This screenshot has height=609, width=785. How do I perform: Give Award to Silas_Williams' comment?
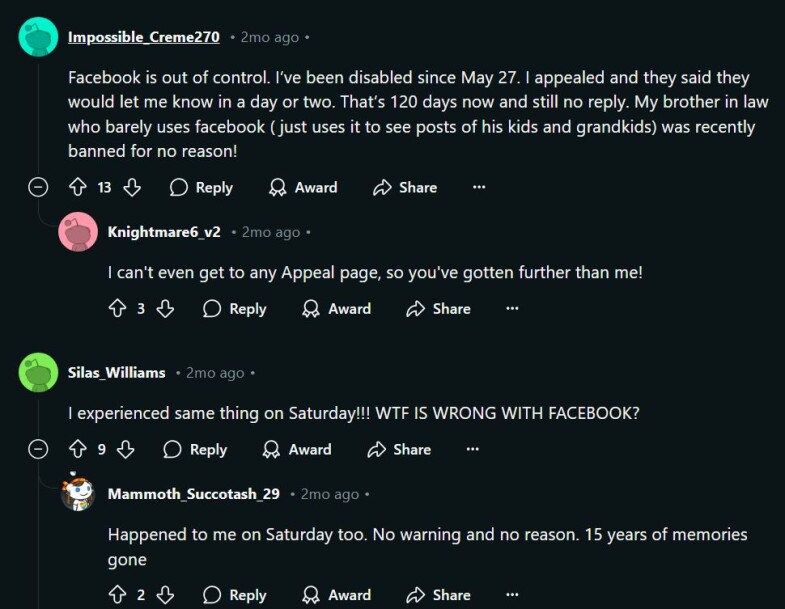[297, 449]
